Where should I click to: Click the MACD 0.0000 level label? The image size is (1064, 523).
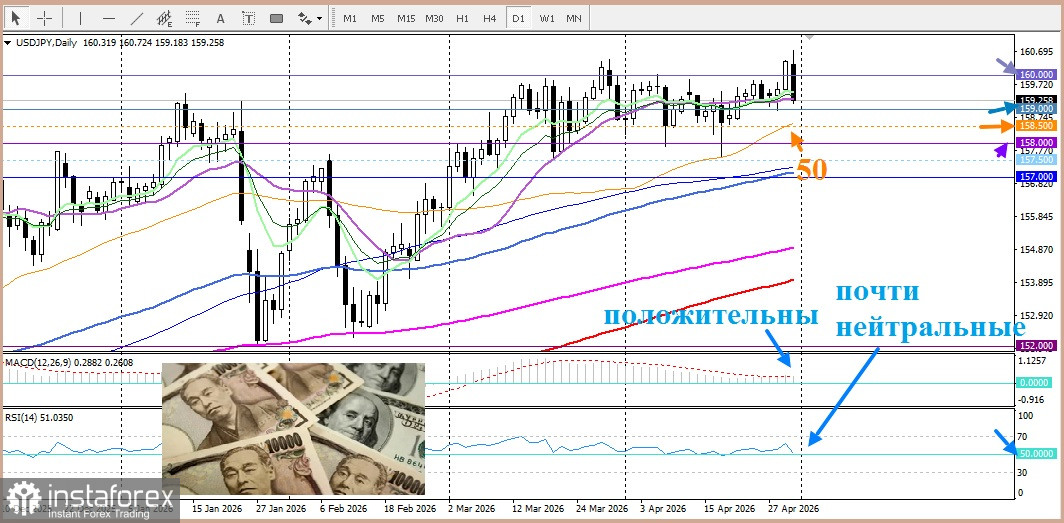click(x=1035, y=383)
